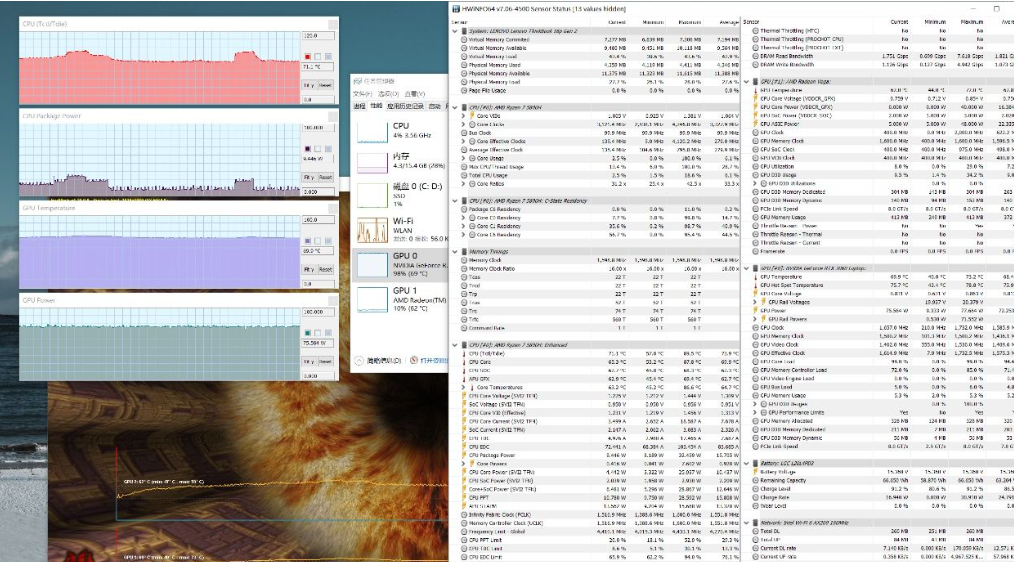This screenshot has width=1014, height=562.
Task: Click the sensor icon beside Physical Memory Used
Action: (464, 65)
